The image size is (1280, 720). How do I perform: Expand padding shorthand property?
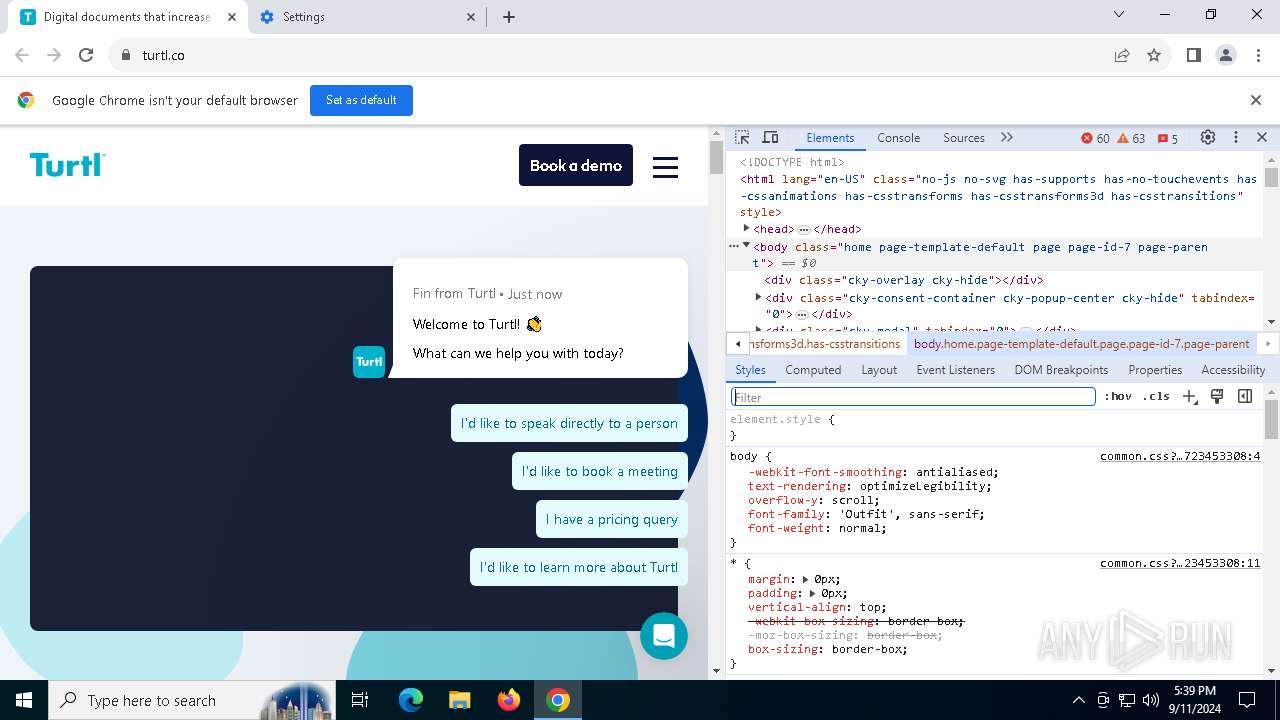[812, 593]
